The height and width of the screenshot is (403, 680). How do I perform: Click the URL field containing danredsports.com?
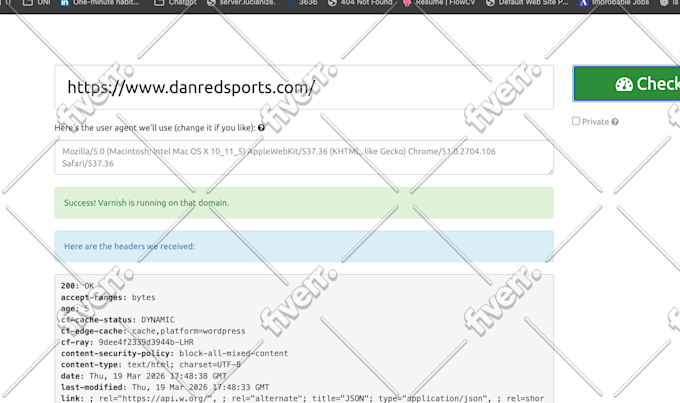click(x=304, y=87)
